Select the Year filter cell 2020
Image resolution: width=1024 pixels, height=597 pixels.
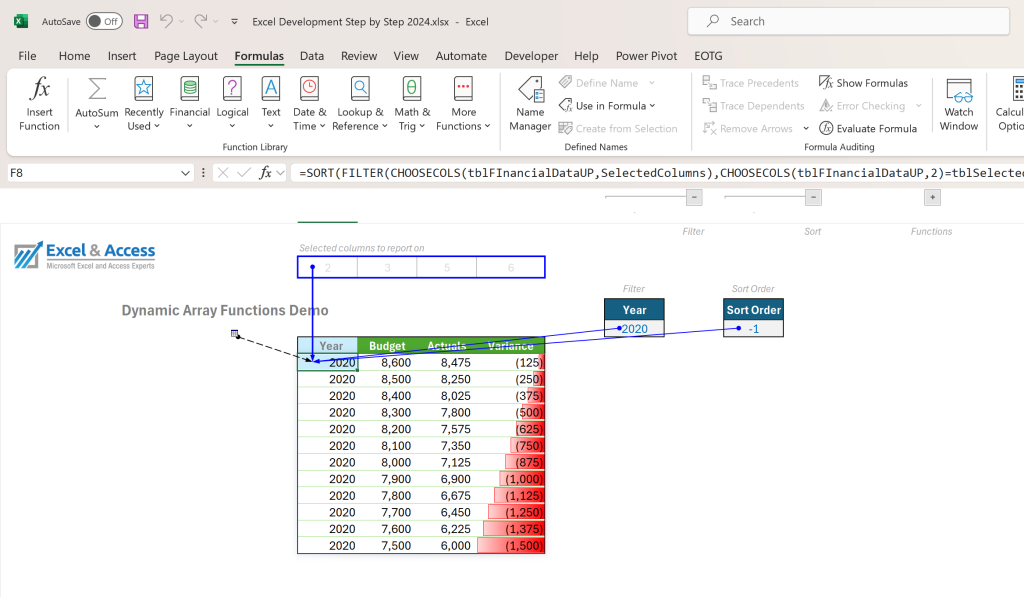point(634,329)
